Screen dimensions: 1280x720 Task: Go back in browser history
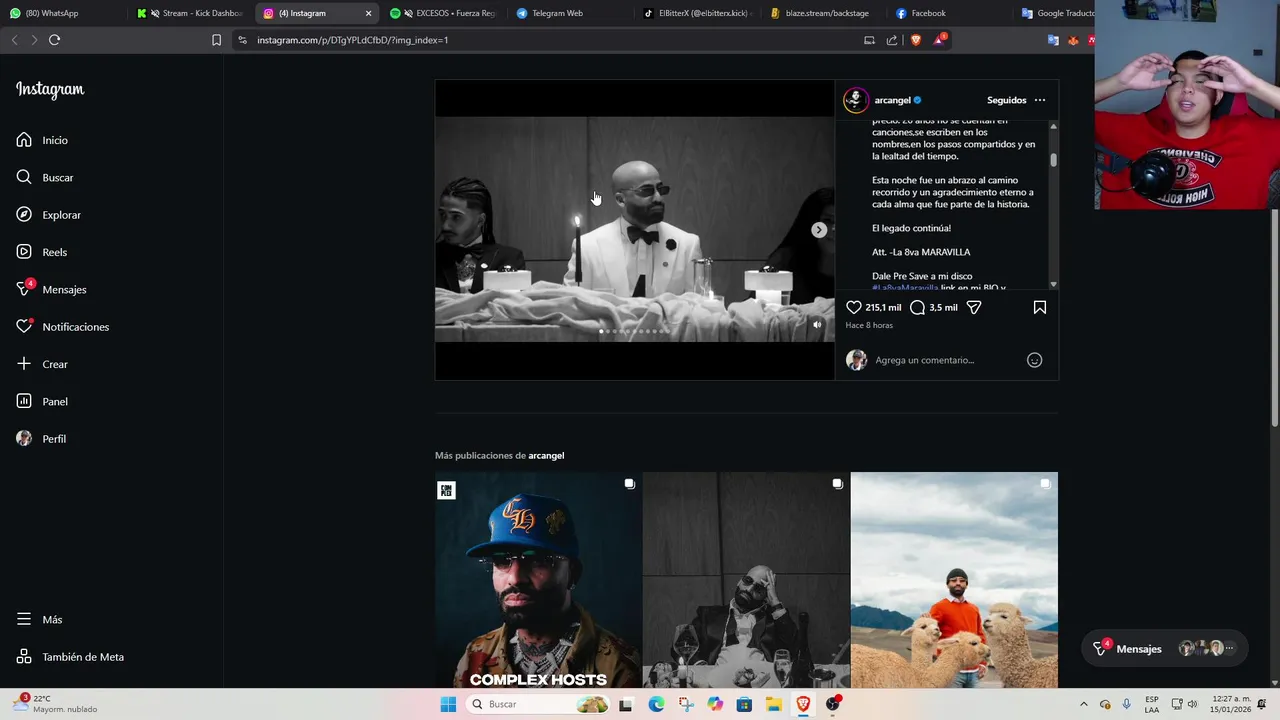pyautogui.click(x=14, y=40)
